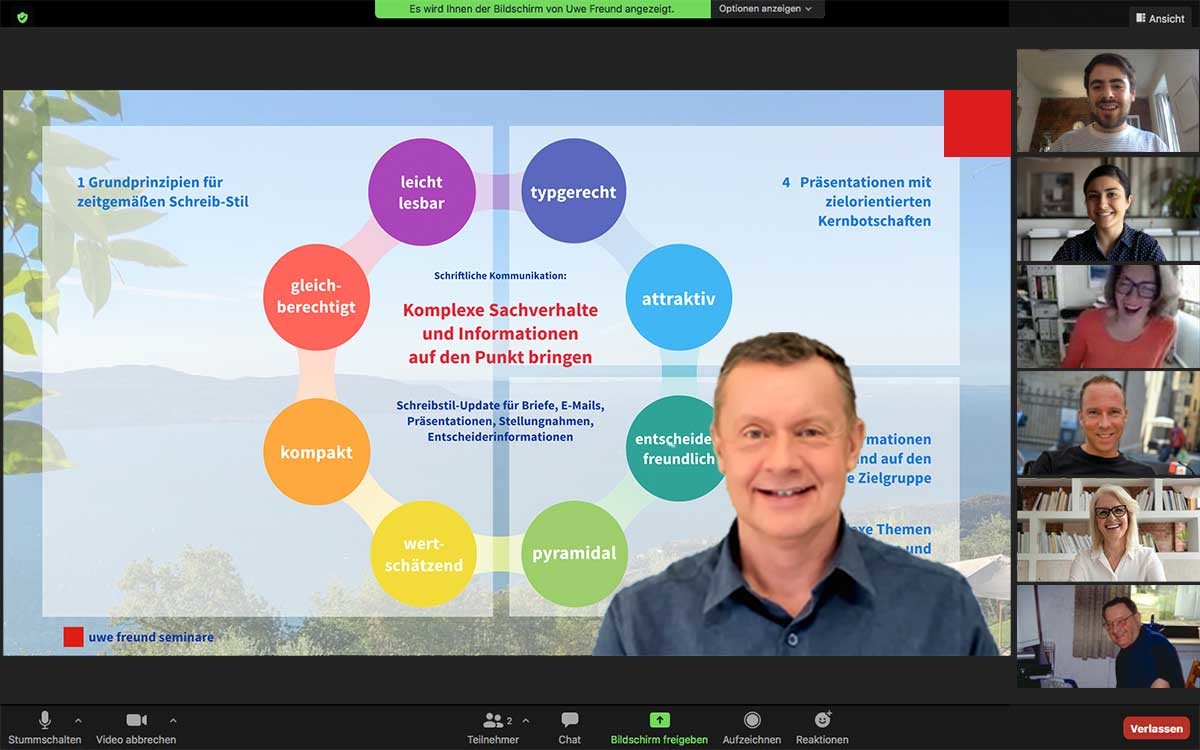Click the green screen-sharing notification banner
The image size is (1200, 750).
[542, 9]
